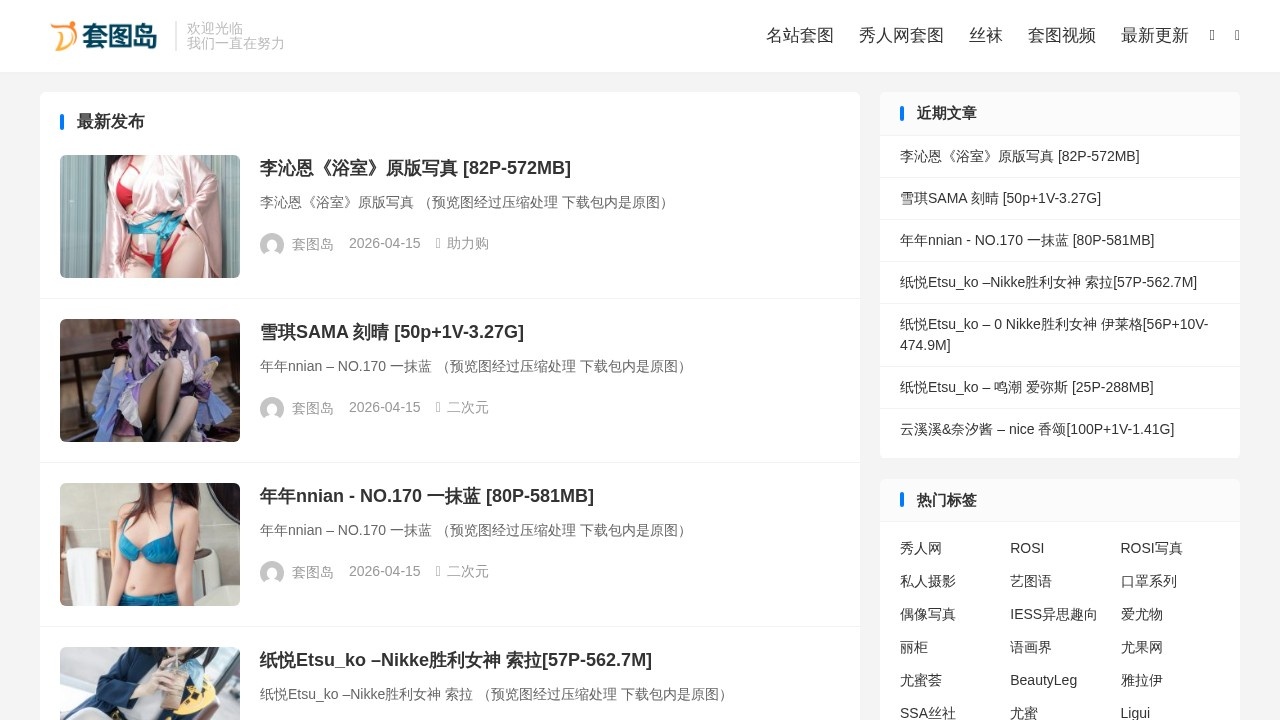Screen dimensions: 1280x720
Task: Click the author avatar beside the first post
Action: [272, 245]
